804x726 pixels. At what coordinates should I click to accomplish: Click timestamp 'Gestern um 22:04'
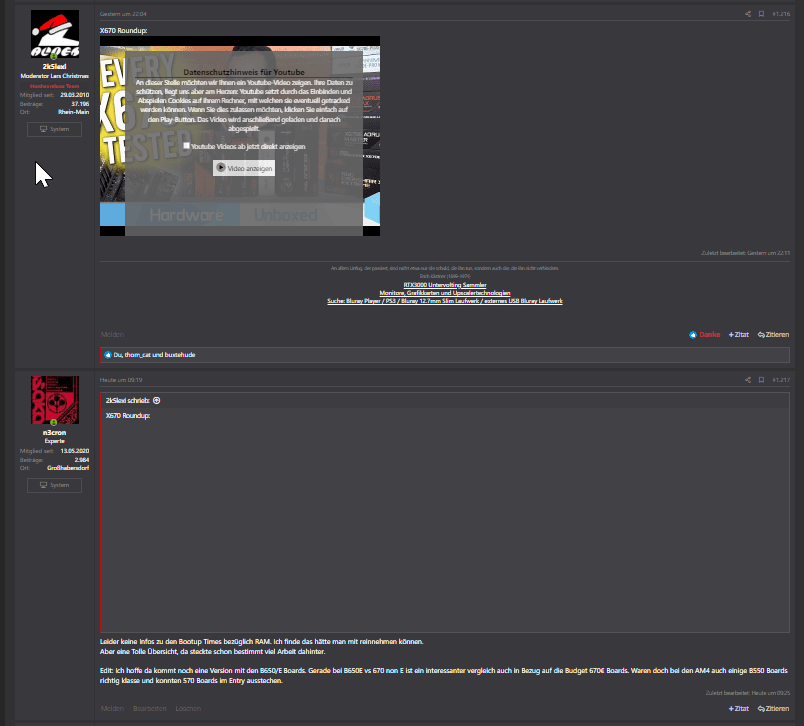click(123, 14)
